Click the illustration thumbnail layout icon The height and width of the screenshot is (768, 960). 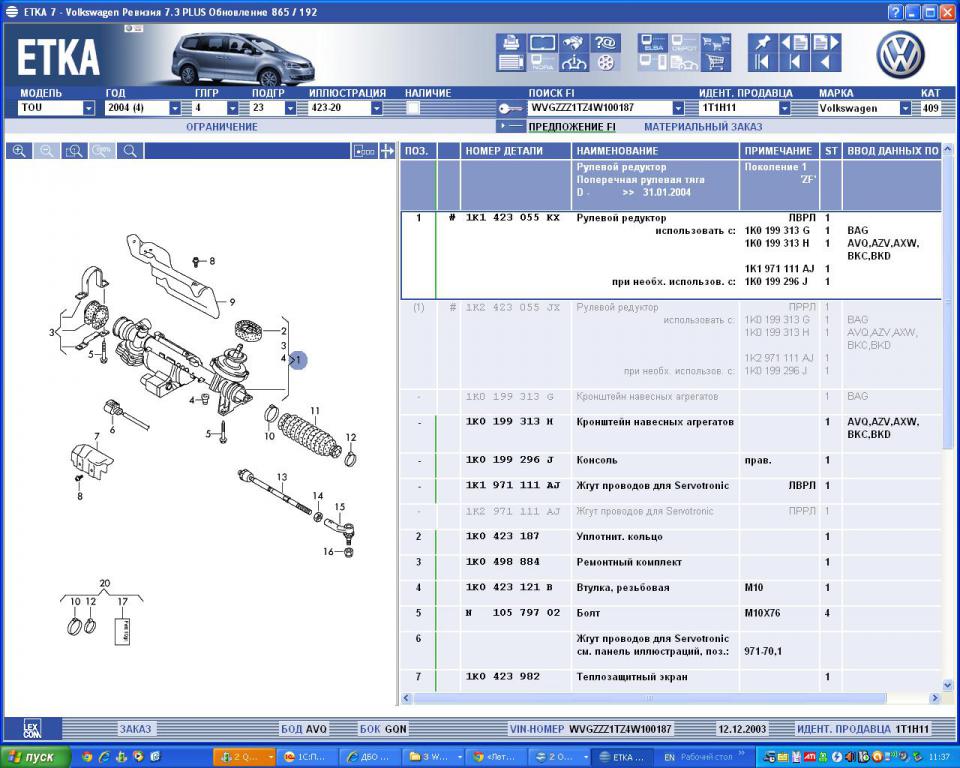pyautogui.click(x=364, y=151)
